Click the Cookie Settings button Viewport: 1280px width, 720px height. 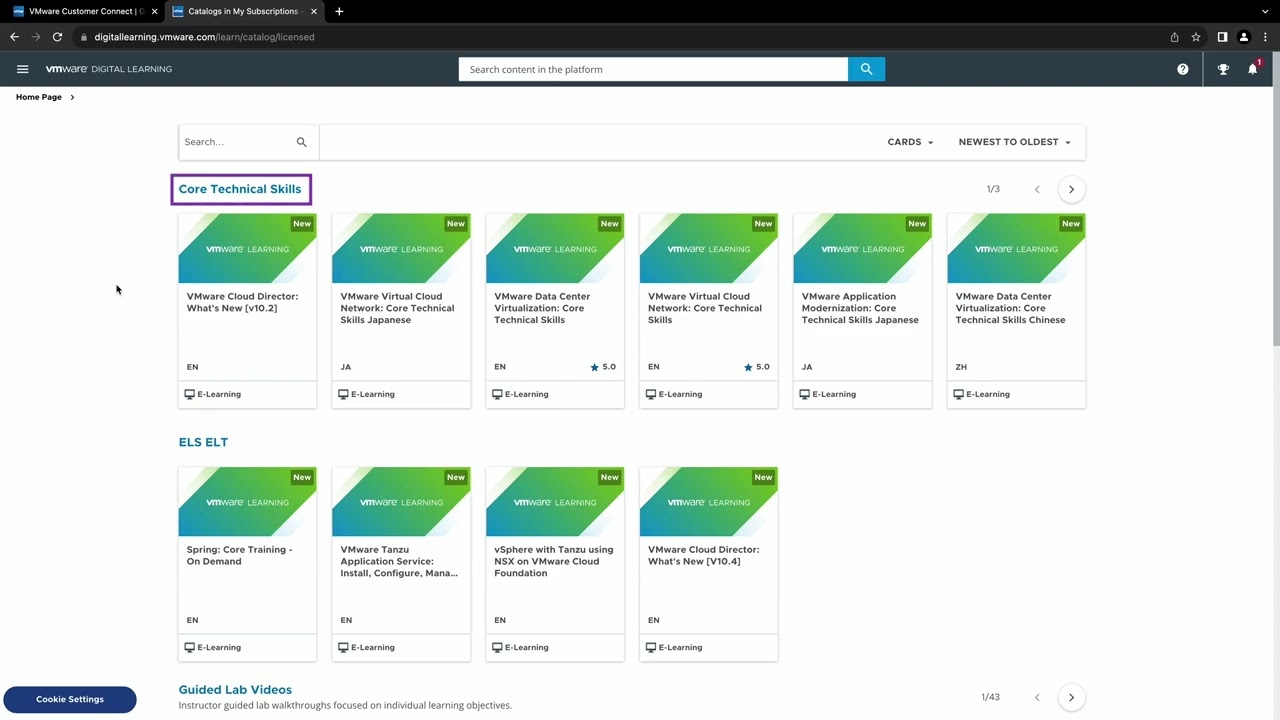(70, 699)
